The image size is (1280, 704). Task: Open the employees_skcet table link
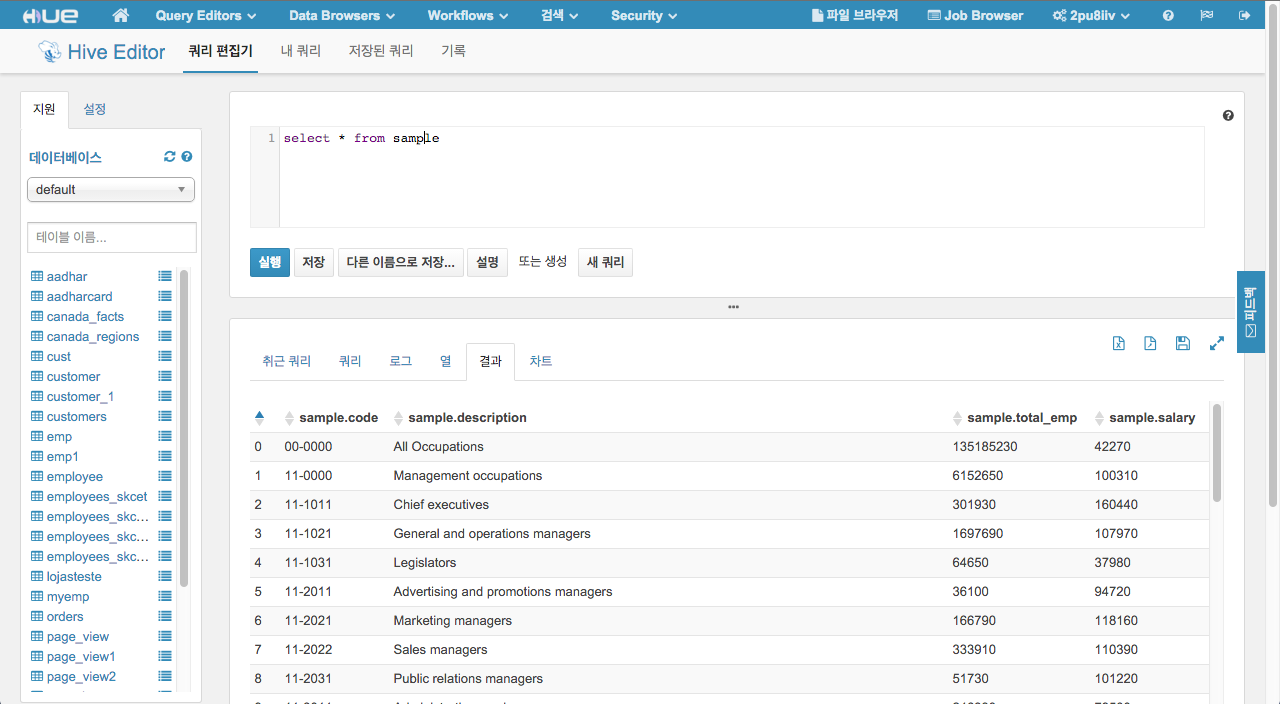click(x=97, y=496)
